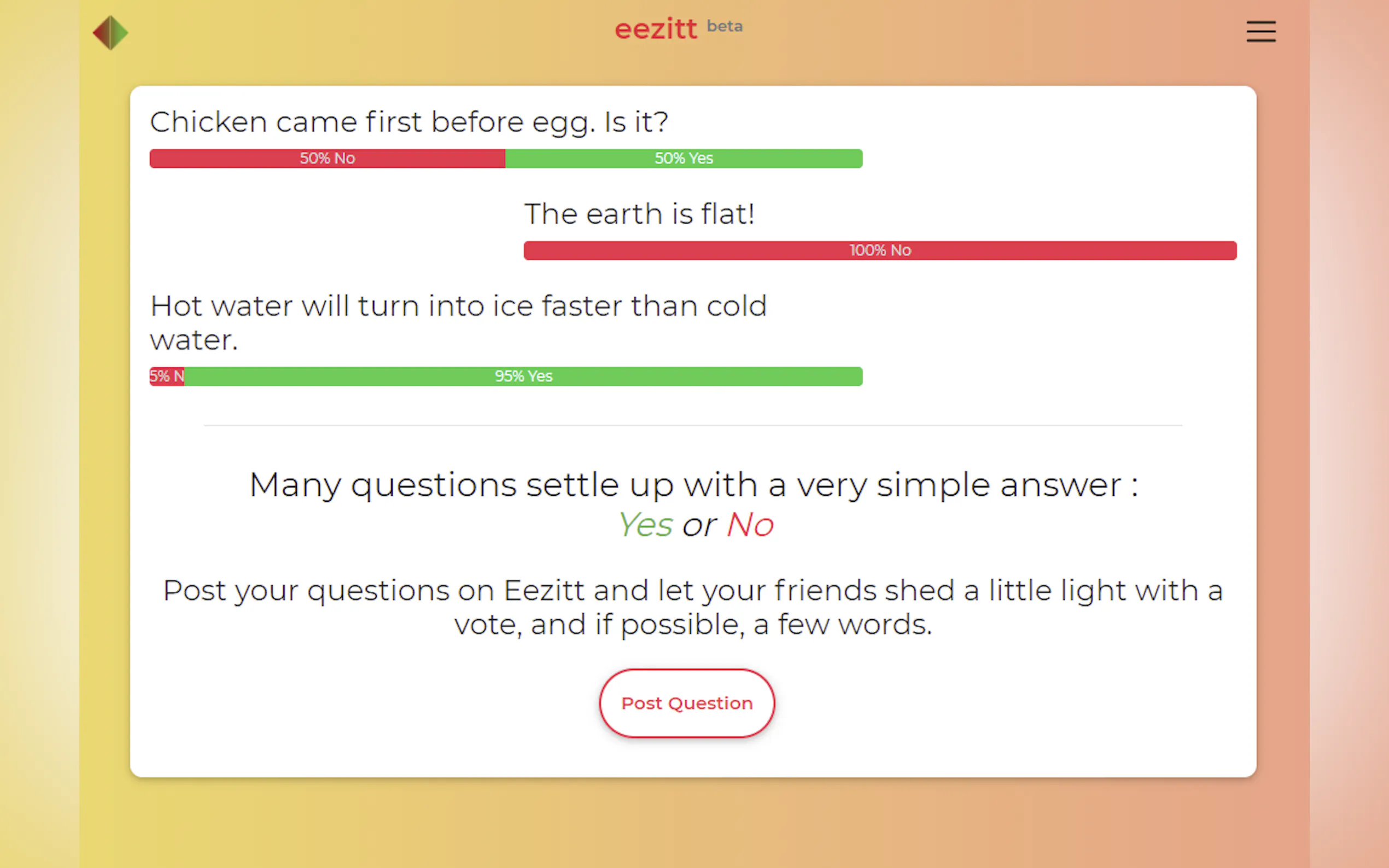Click the small 5% No red segment
1389x868 pixels.
tap(167, 377)
